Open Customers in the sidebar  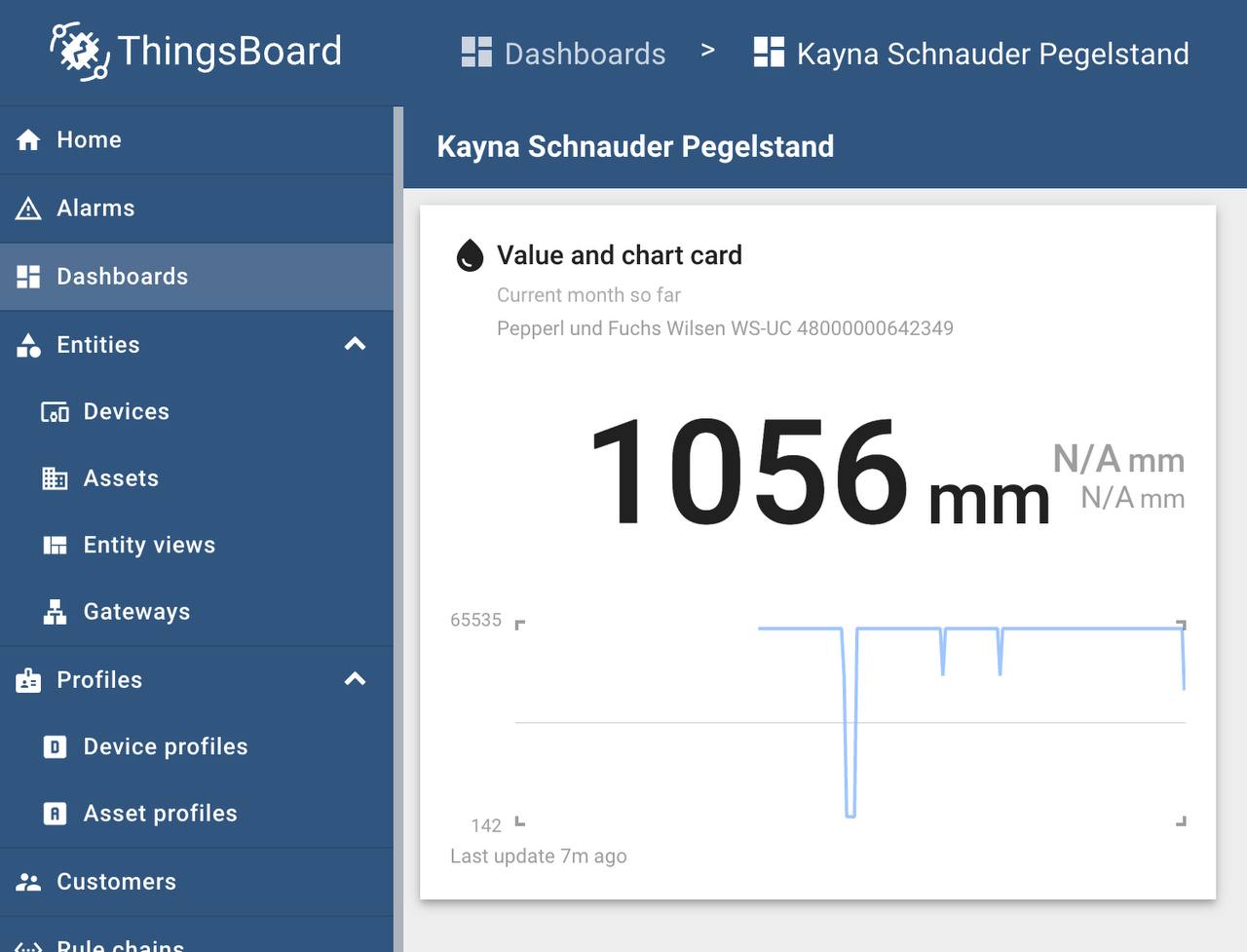pyautogui.click(x=196, y=882)
